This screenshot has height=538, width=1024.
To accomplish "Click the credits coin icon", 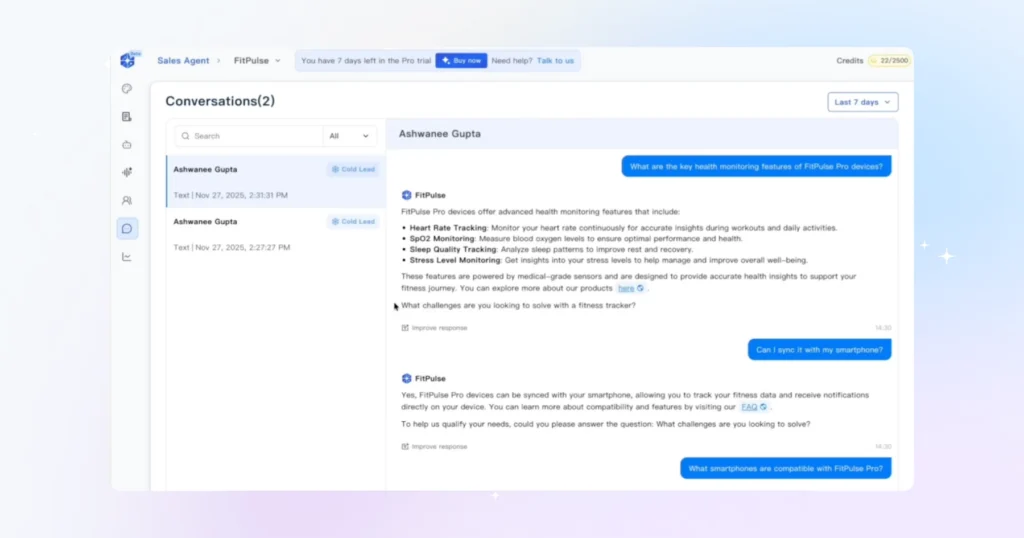I will [874, 61].
